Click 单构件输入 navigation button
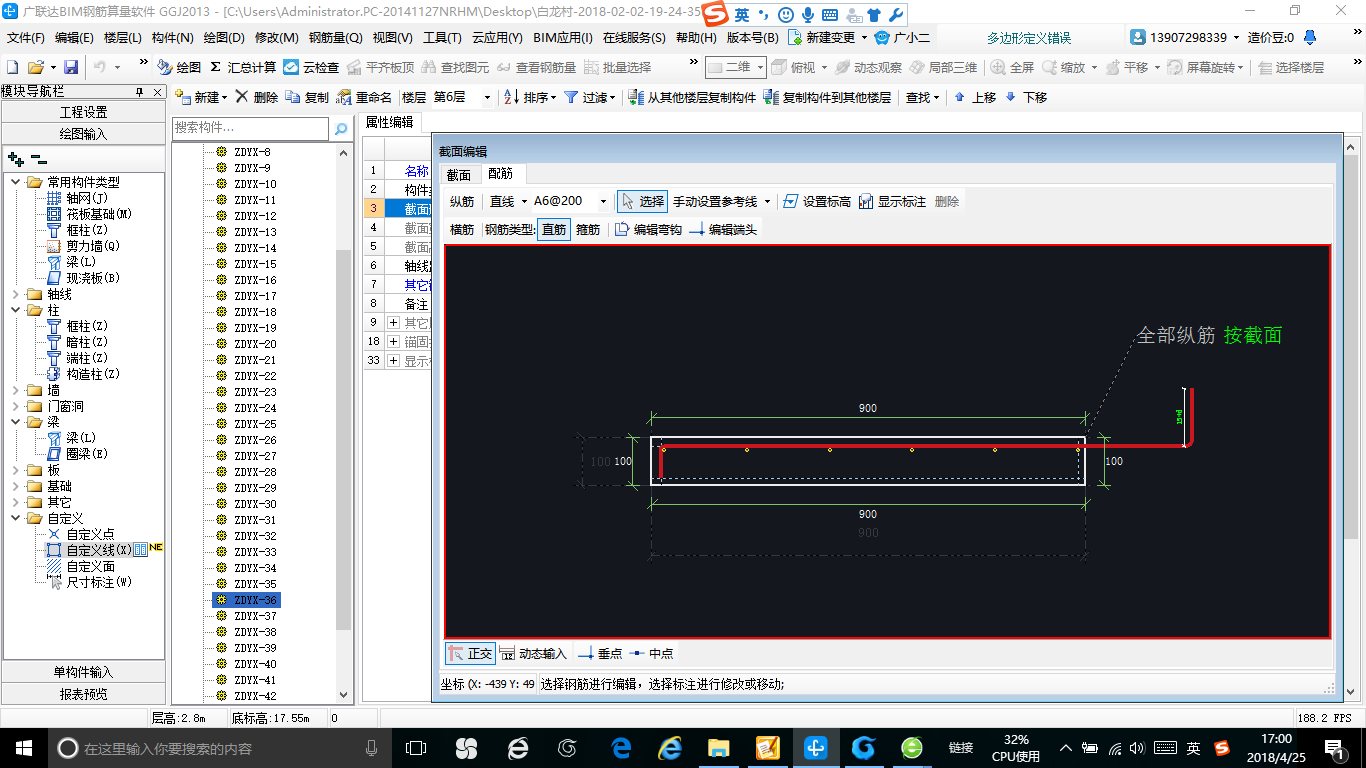The image size is (1366, 768). point(84,672)
